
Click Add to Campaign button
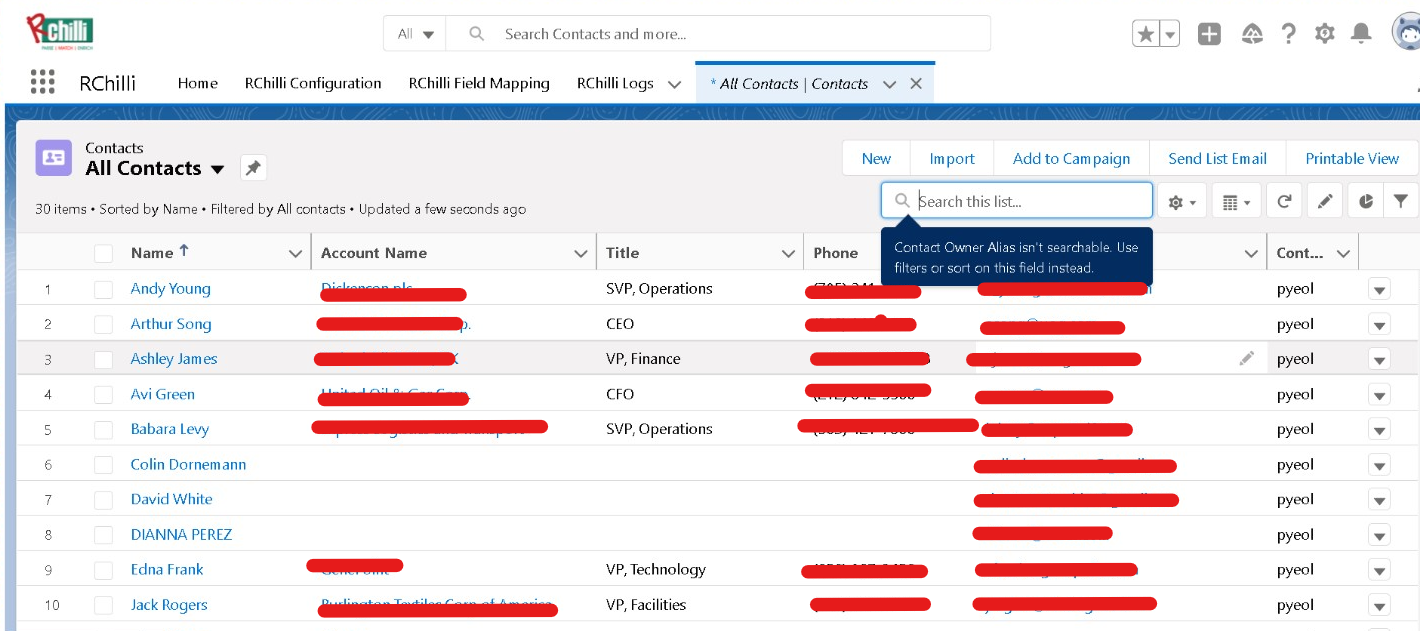[1071, 158]
